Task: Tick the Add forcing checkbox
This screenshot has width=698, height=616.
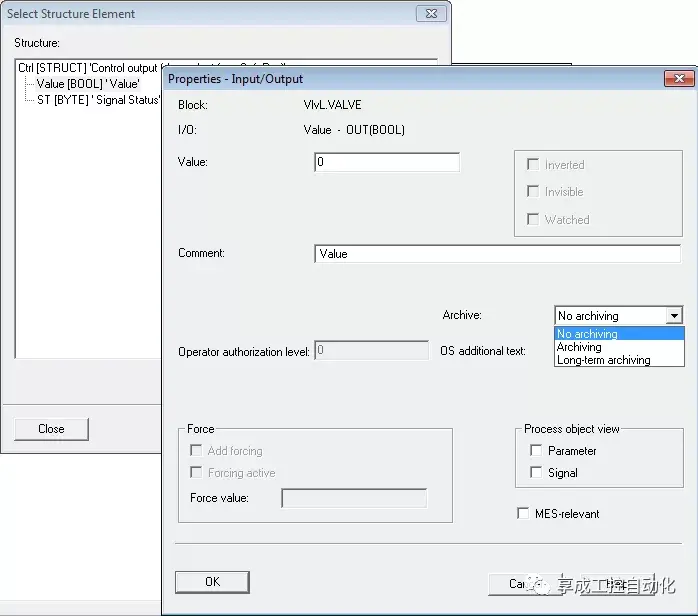Action: [196, 450]
